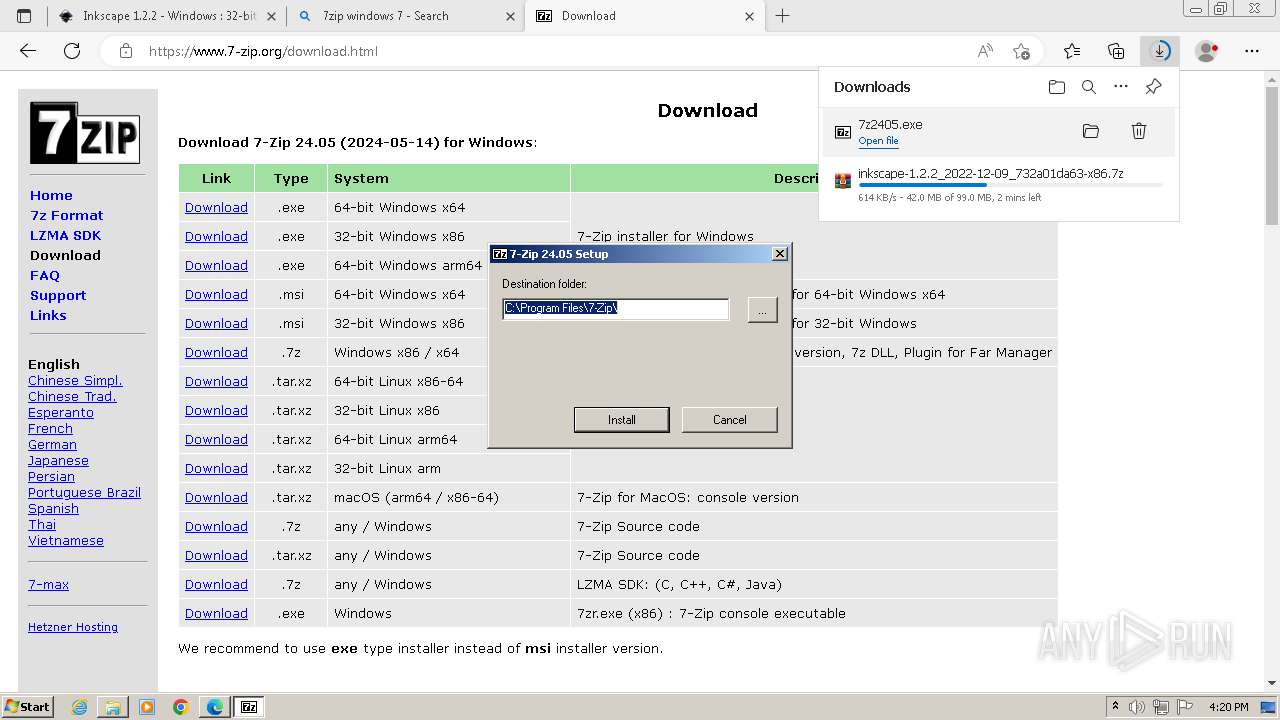The height and width of the screenshot is (720, 1280).
Task: Switch language to Portuguese Brazil
Action: (x=84, y=492)
